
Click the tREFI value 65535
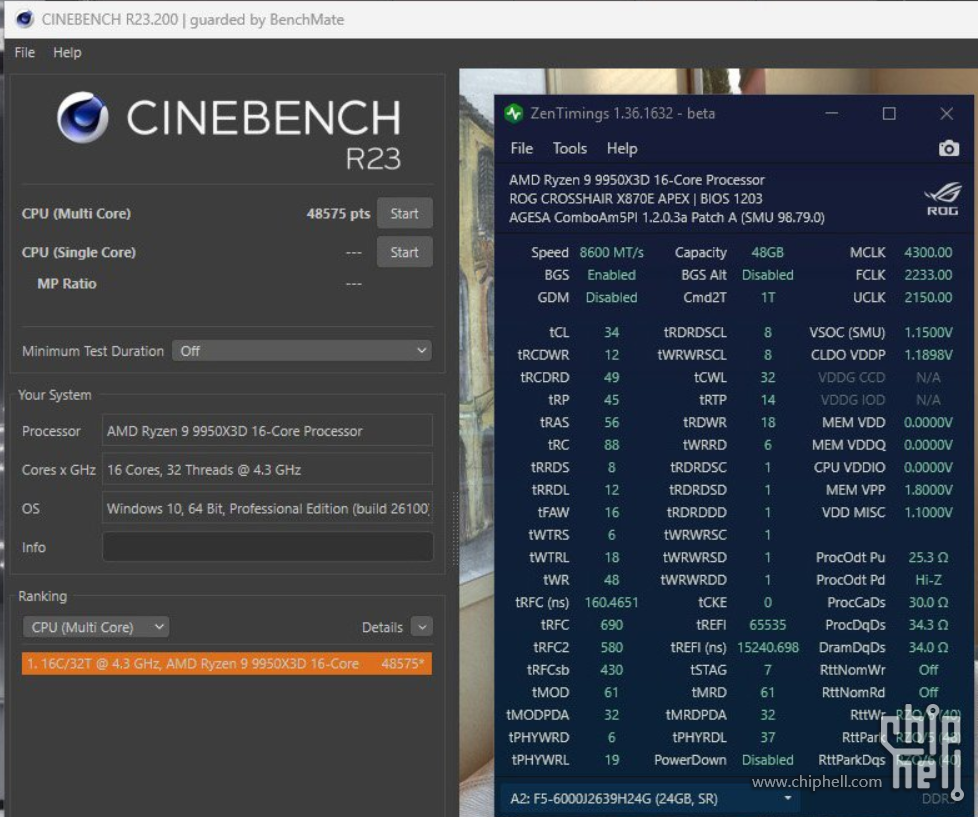[767, 625]
